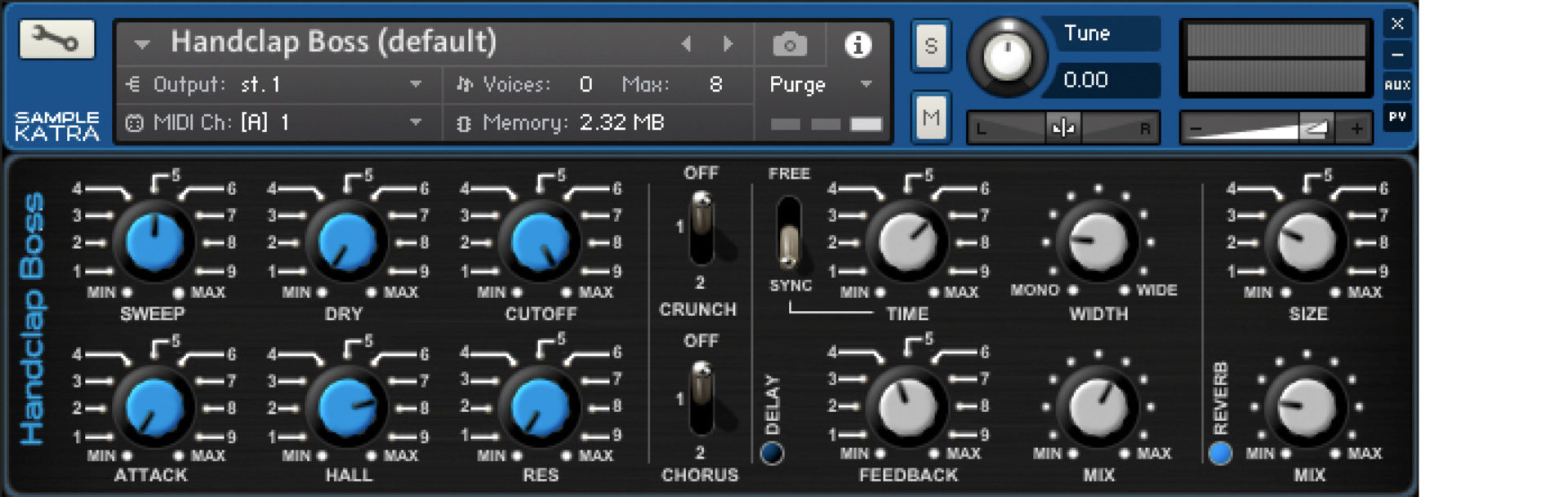1568x497 pixels.
Task: Flip the CRUNCH three-position switch
Action: [x=702, y=227]
